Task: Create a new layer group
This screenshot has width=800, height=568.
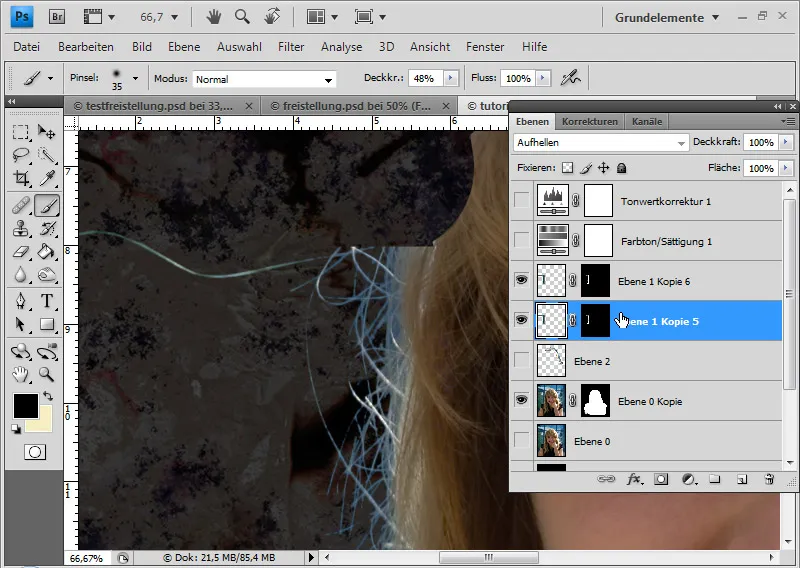Action: (x=715, y=479)
